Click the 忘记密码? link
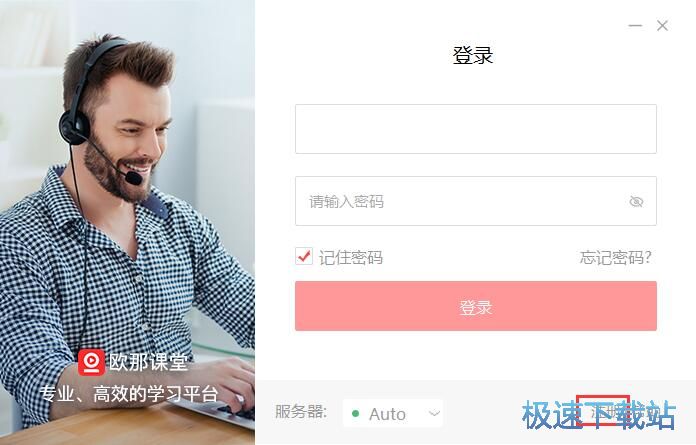 (615, 257)
